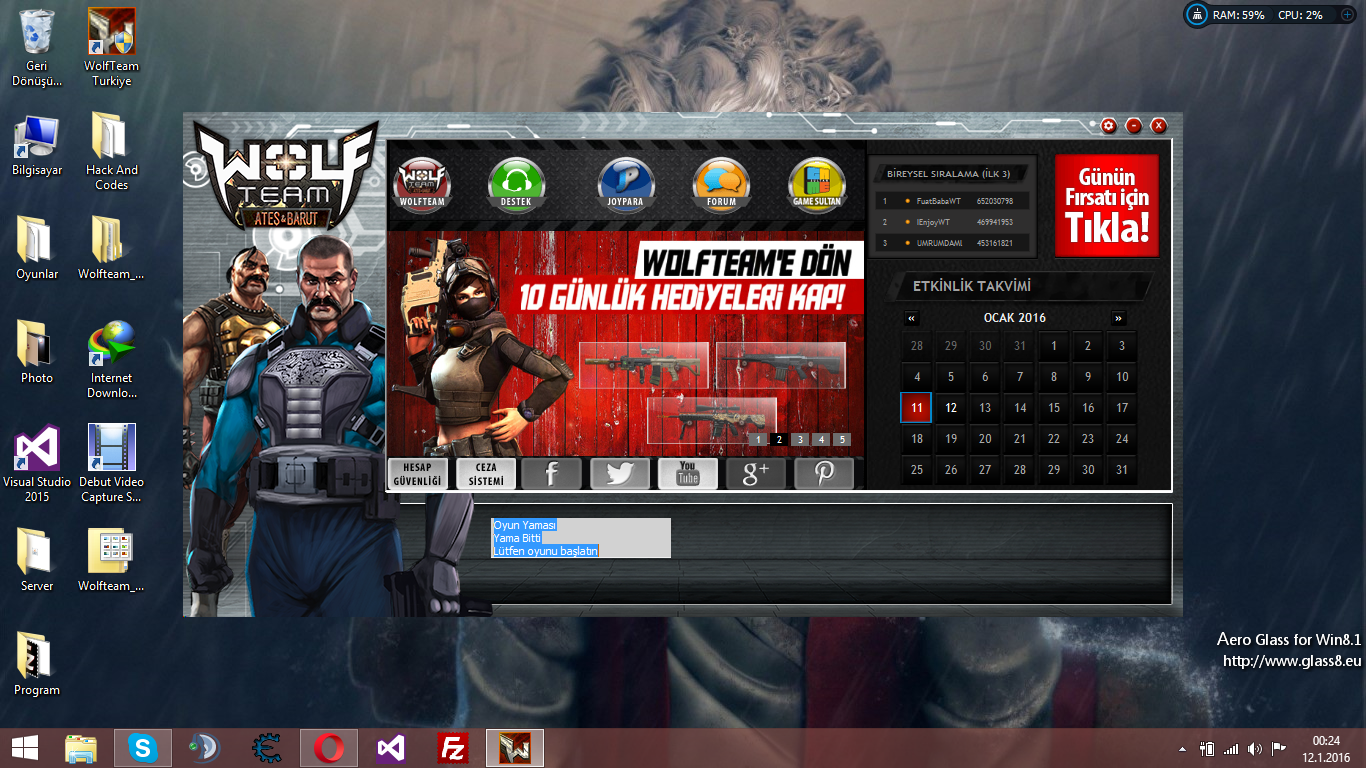Open Skype from the taskbar
The height and width of the screenshot is (768, 1366).
[143, 748]
